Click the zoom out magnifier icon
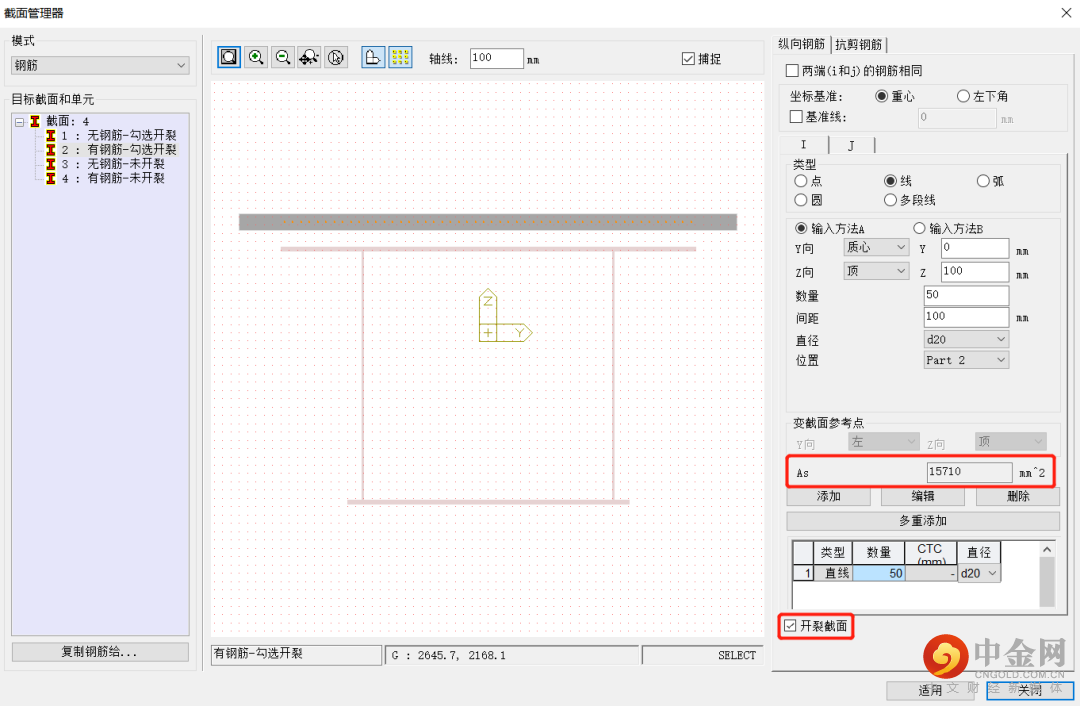1080x706 pixels. click(282, 57)
